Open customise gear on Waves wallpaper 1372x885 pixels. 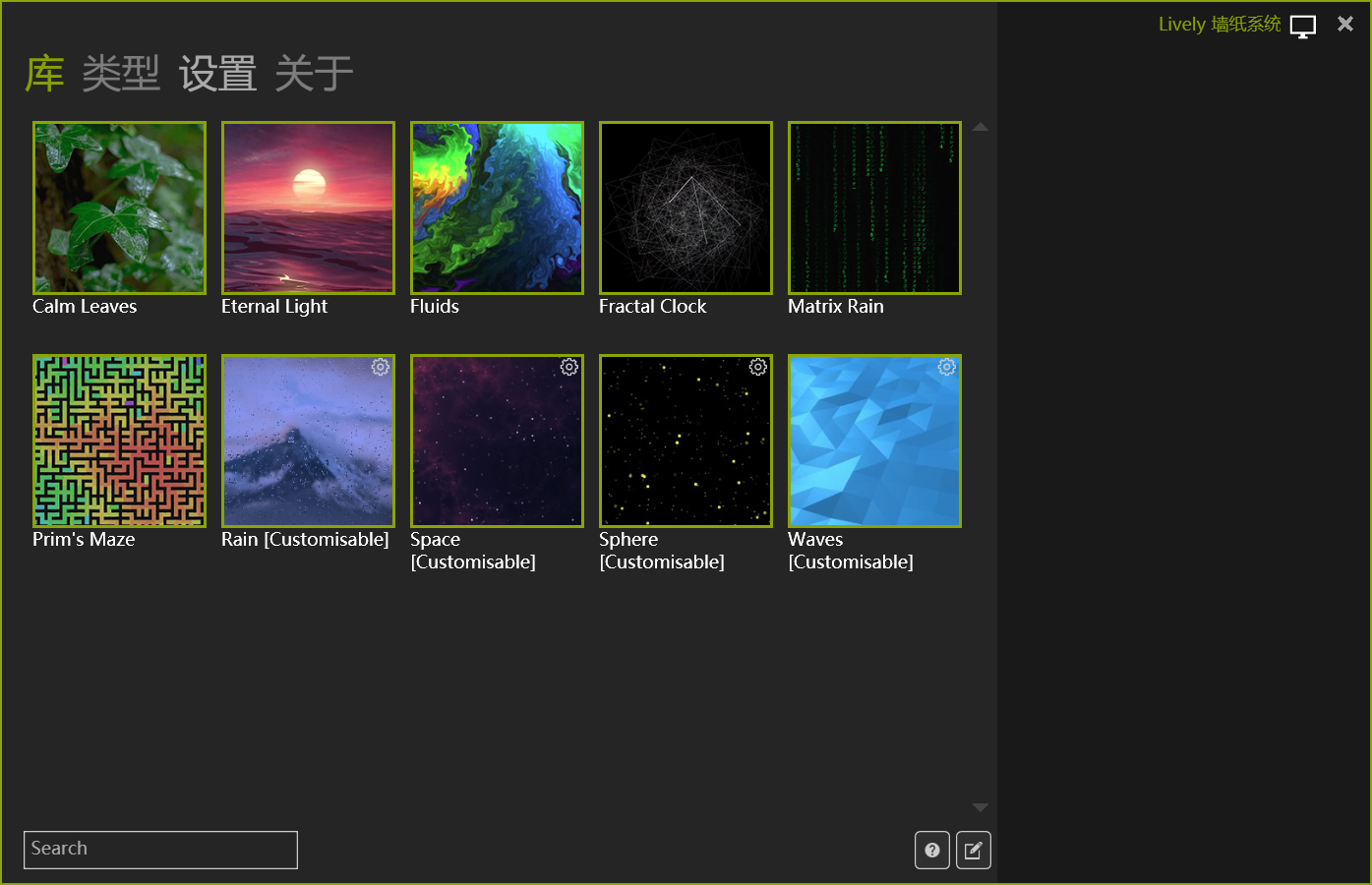pos(947,367)
